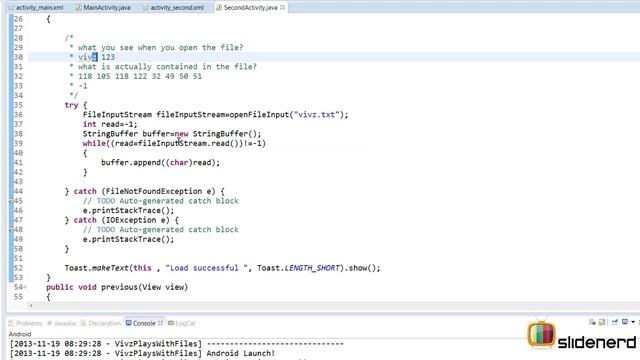Click the LogCat view icon

coord(171,323)
